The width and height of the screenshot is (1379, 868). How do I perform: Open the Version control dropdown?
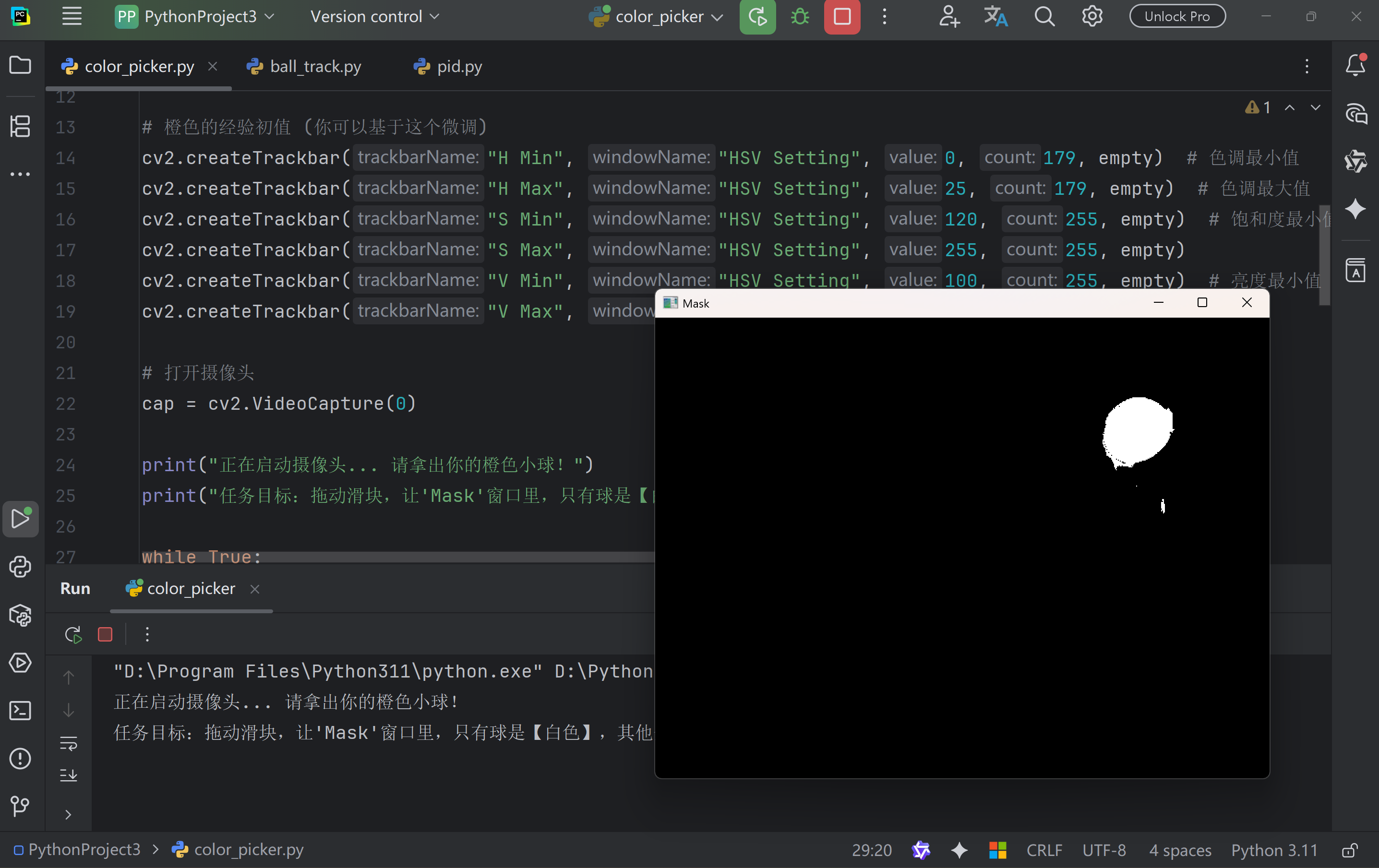[374, 17]
